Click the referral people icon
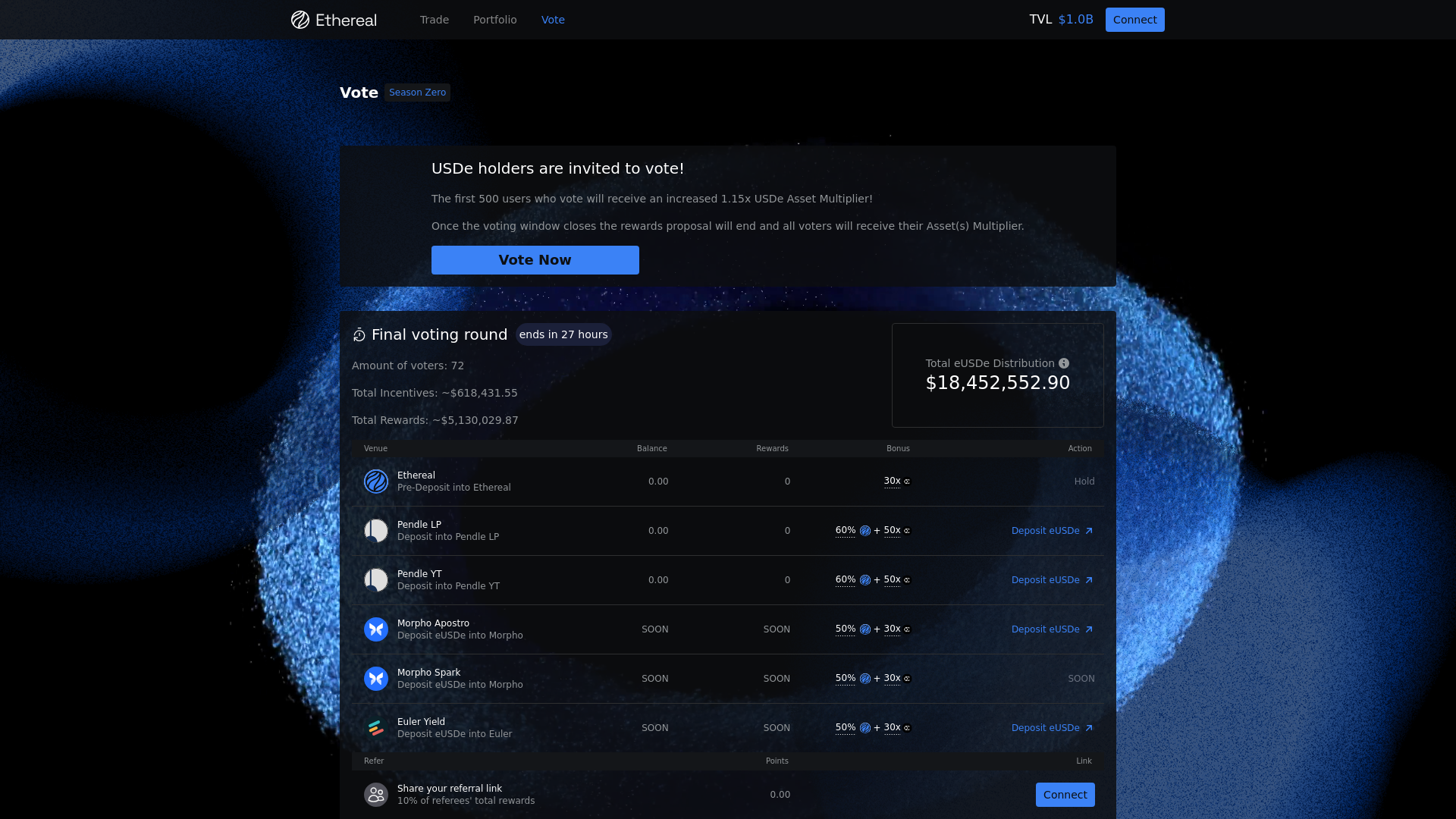The height and width of the screenshot is (819, 1456). [376, 795]
